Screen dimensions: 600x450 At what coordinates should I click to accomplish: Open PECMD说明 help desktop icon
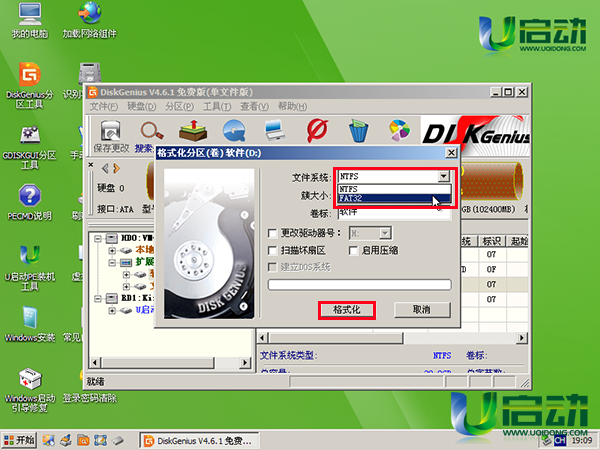pos(29,203)
